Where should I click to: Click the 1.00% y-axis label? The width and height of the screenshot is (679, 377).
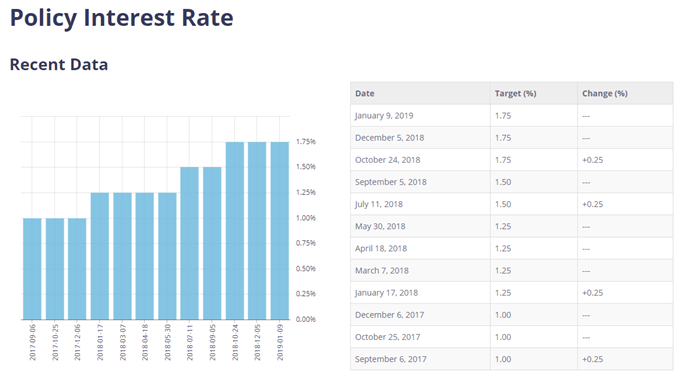point(306,218)
